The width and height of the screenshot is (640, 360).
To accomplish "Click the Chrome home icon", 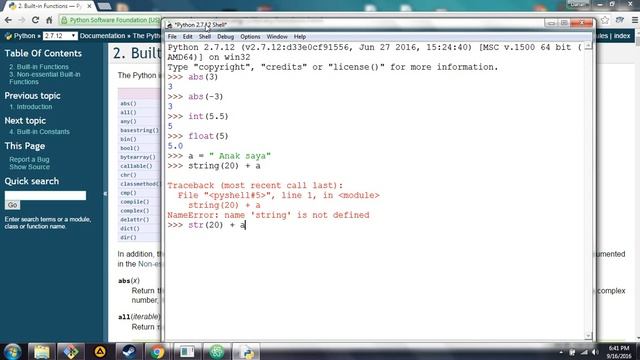I will coord(49,20).
